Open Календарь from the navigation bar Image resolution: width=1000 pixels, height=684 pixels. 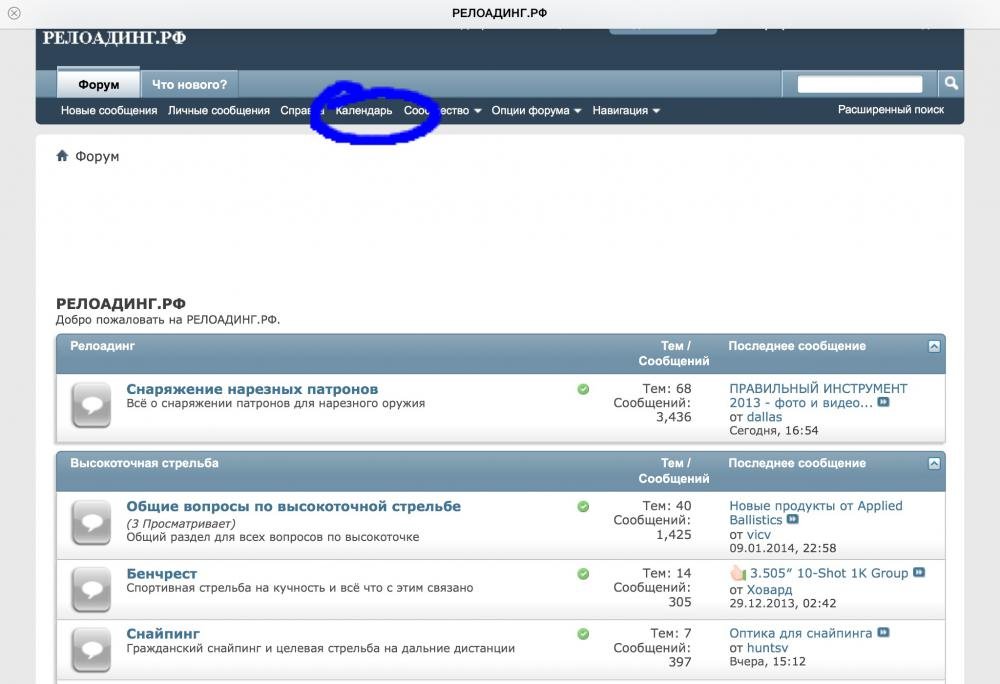pyautogui.click(x=364, y=111)
